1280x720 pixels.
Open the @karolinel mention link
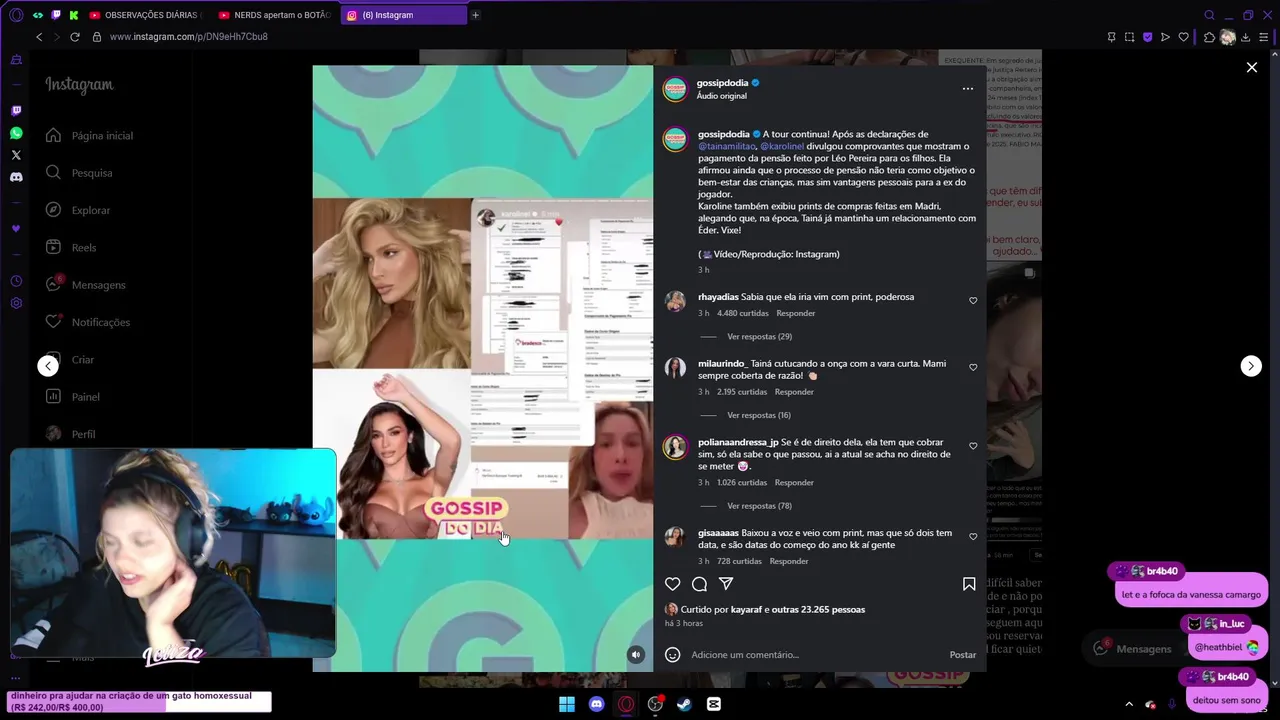(782, 146)
